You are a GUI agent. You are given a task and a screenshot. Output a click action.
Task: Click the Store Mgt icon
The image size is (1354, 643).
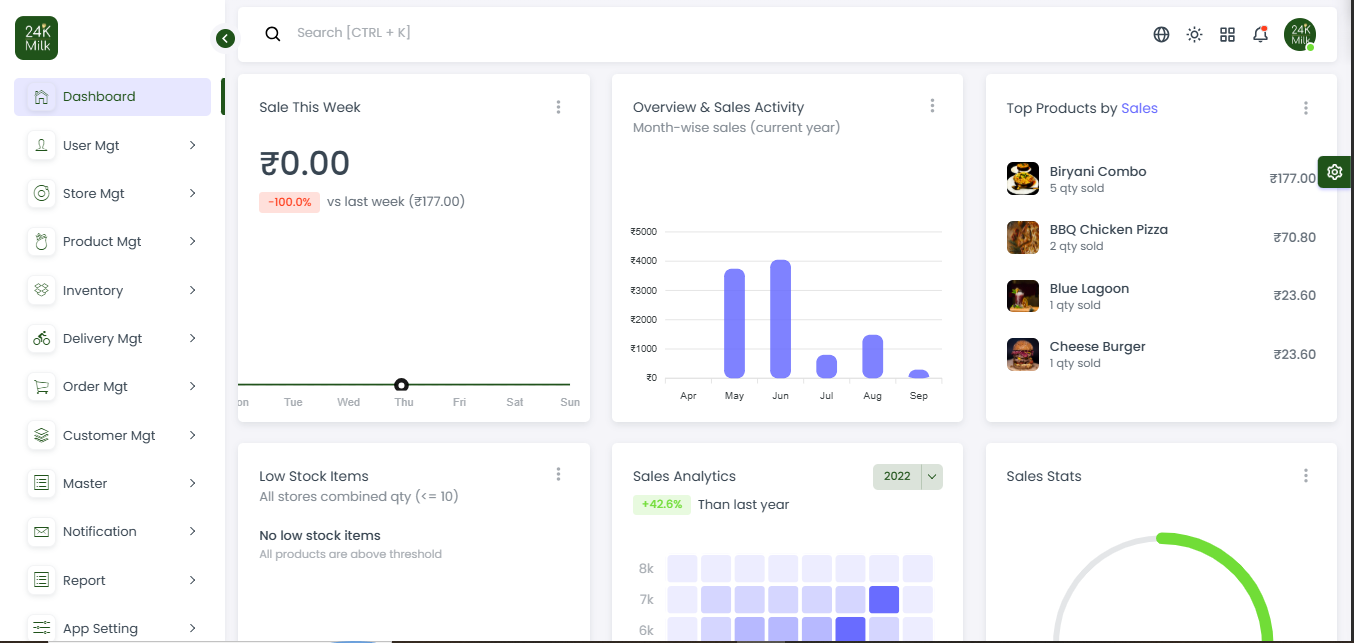click(x=41, y=193)
